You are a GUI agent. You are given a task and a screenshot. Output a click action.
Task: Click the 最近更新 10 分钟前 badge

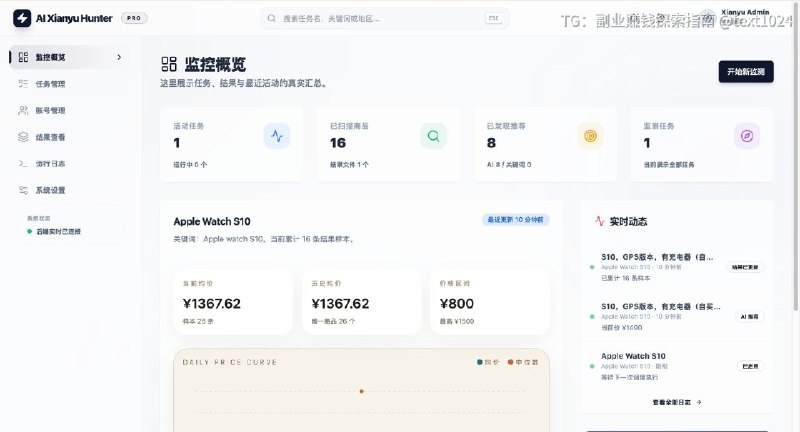pos(515,220)
